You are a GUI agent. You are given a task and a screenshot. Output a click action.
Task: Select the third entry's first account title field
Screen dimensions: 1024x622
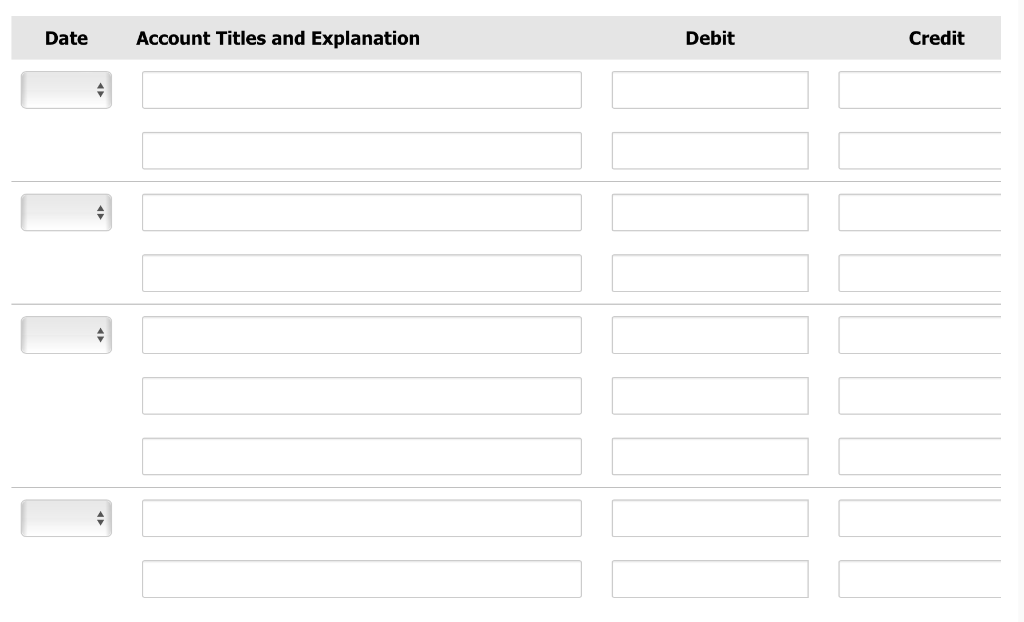click(x=361, y=334)
